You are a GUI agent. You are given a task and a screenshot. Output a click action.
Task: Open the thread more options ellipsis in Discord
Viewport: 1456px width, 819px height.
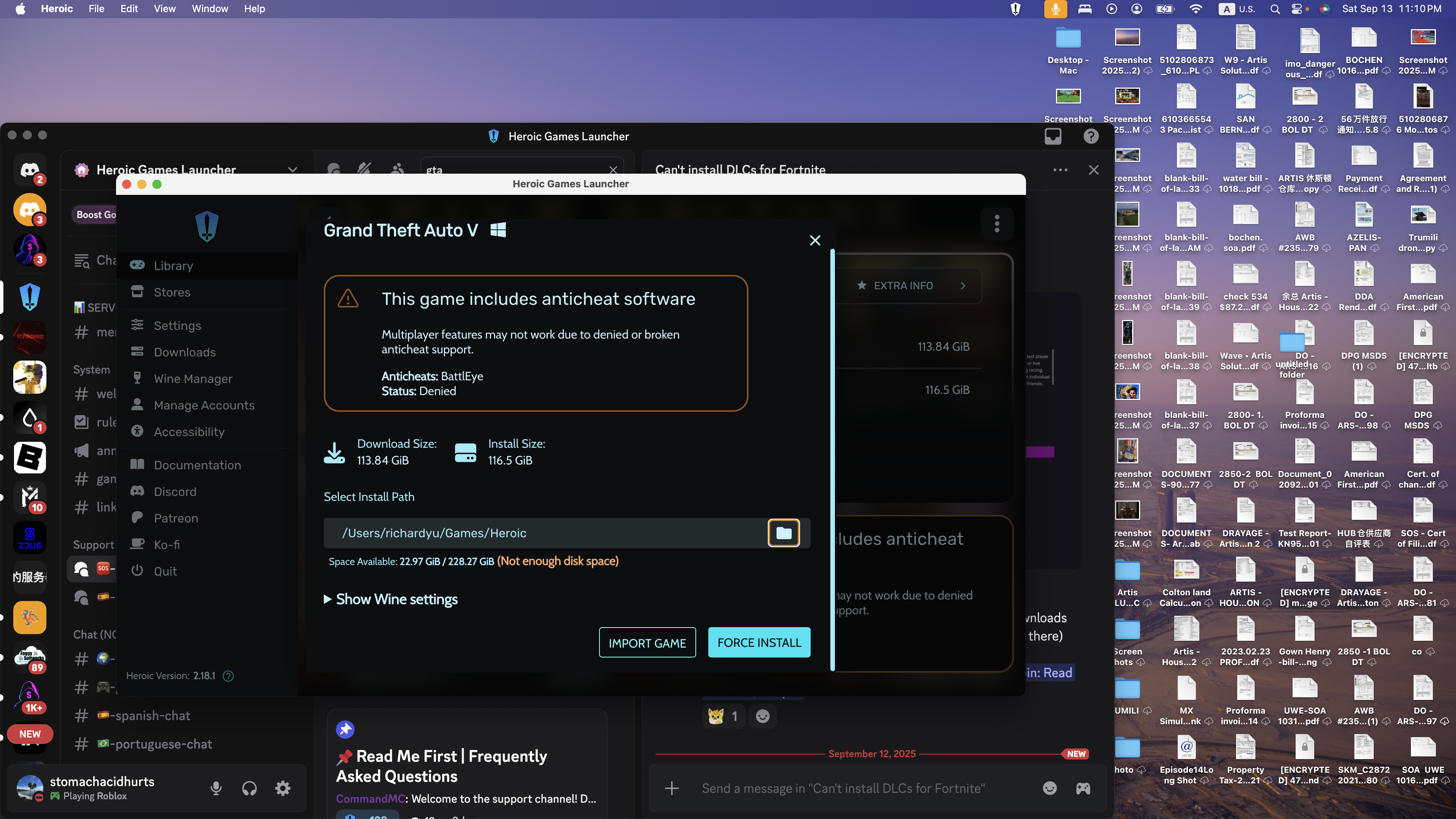[x=1061, y=169]
